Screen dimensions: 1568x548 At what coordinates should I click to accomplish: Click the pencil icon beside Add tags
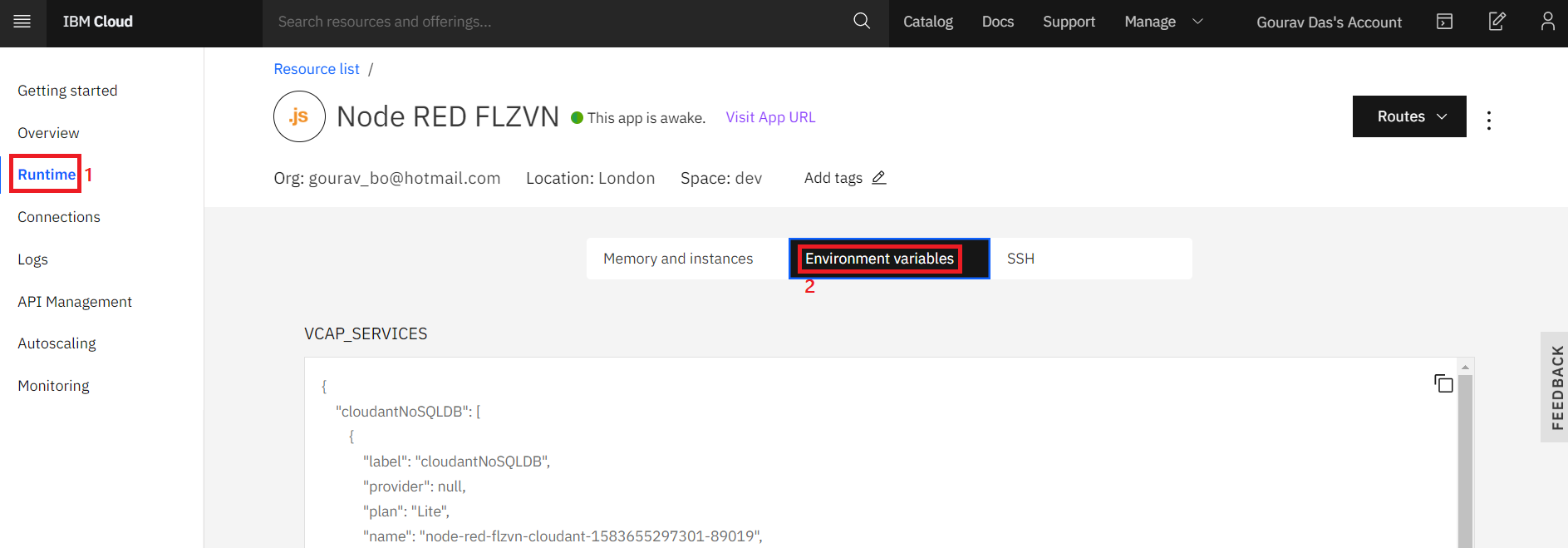pyautogui.click(x=879, y=177)
